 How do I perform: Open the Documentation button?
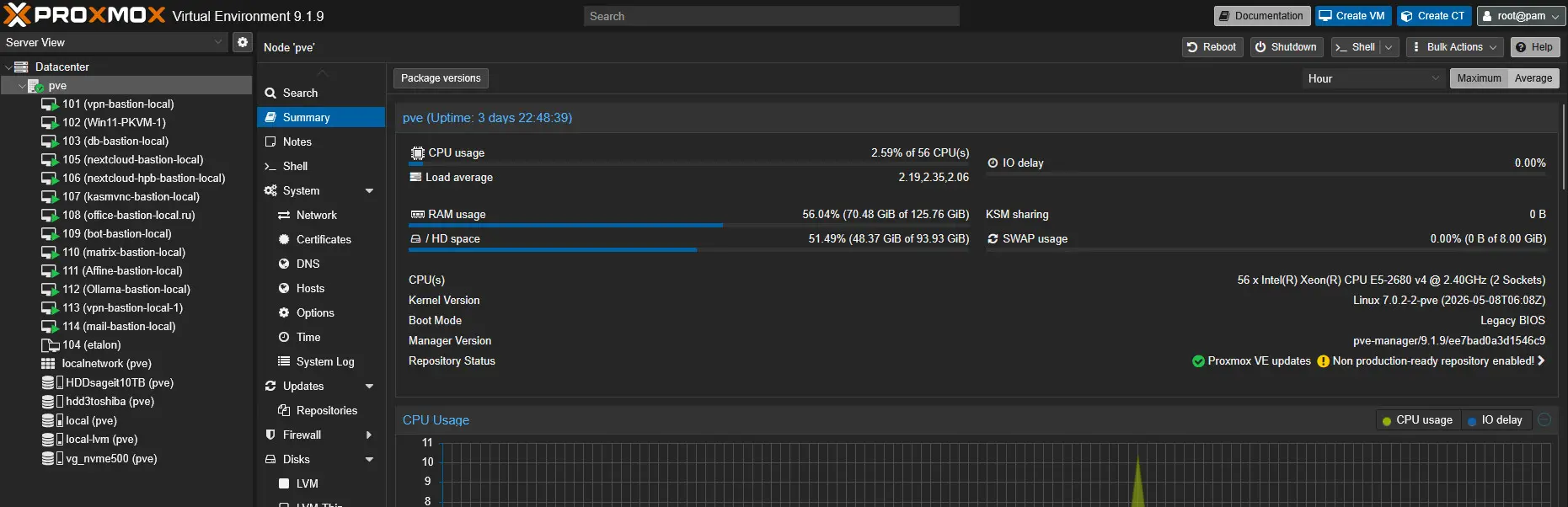pyautogui.click(x=1260, y=16)
